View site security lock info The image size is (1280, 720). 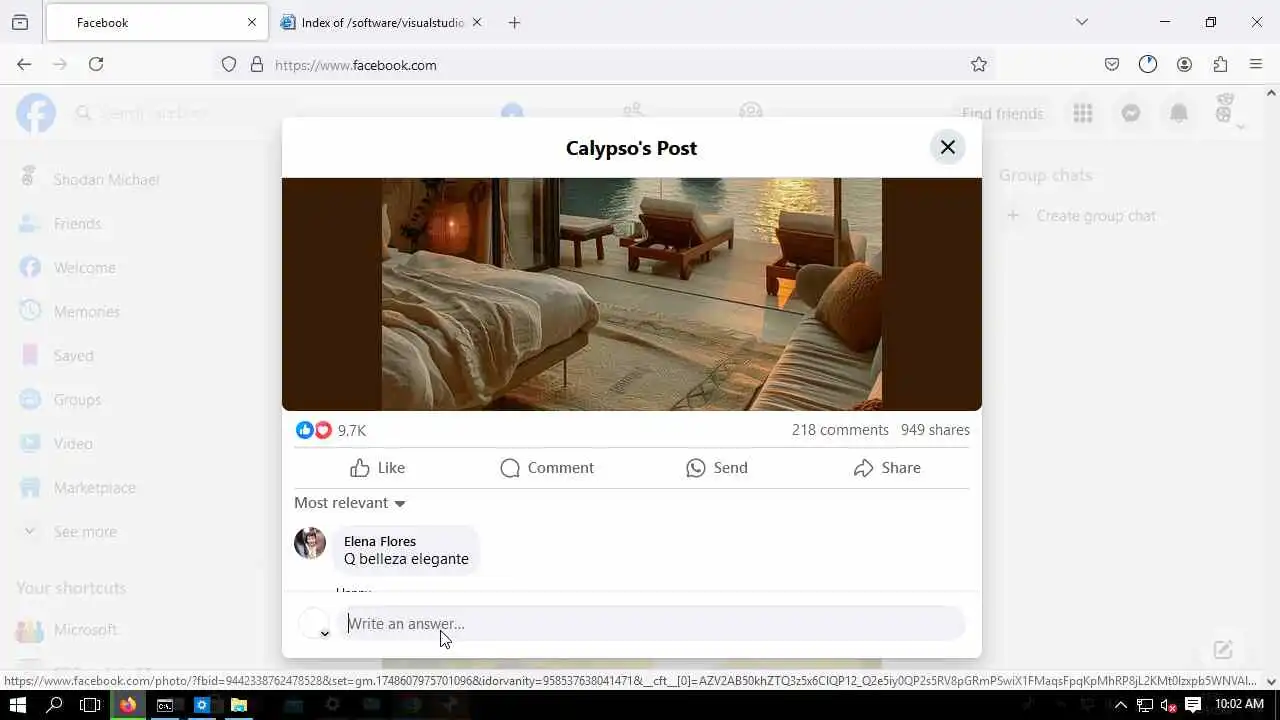257,65
